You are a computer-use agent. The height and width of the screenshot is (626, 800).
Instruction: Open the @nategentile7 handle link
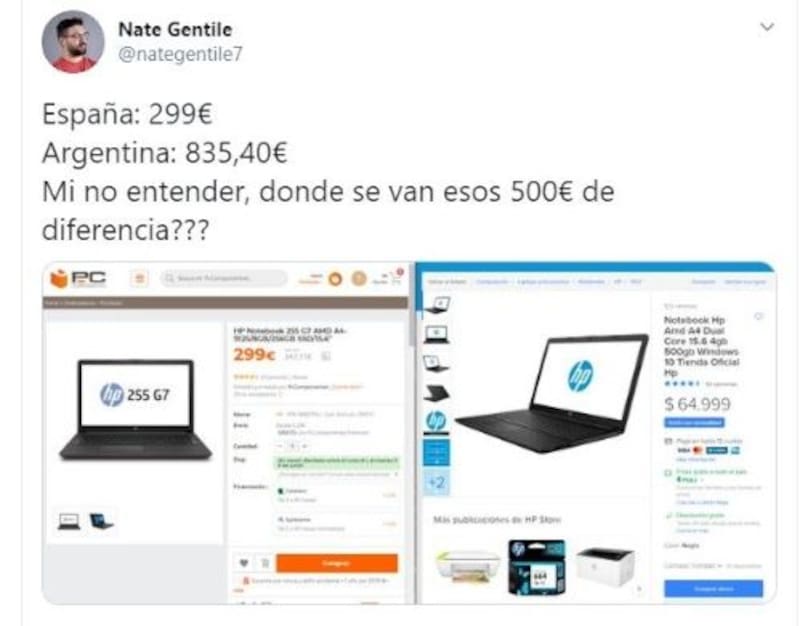(180, 54)
